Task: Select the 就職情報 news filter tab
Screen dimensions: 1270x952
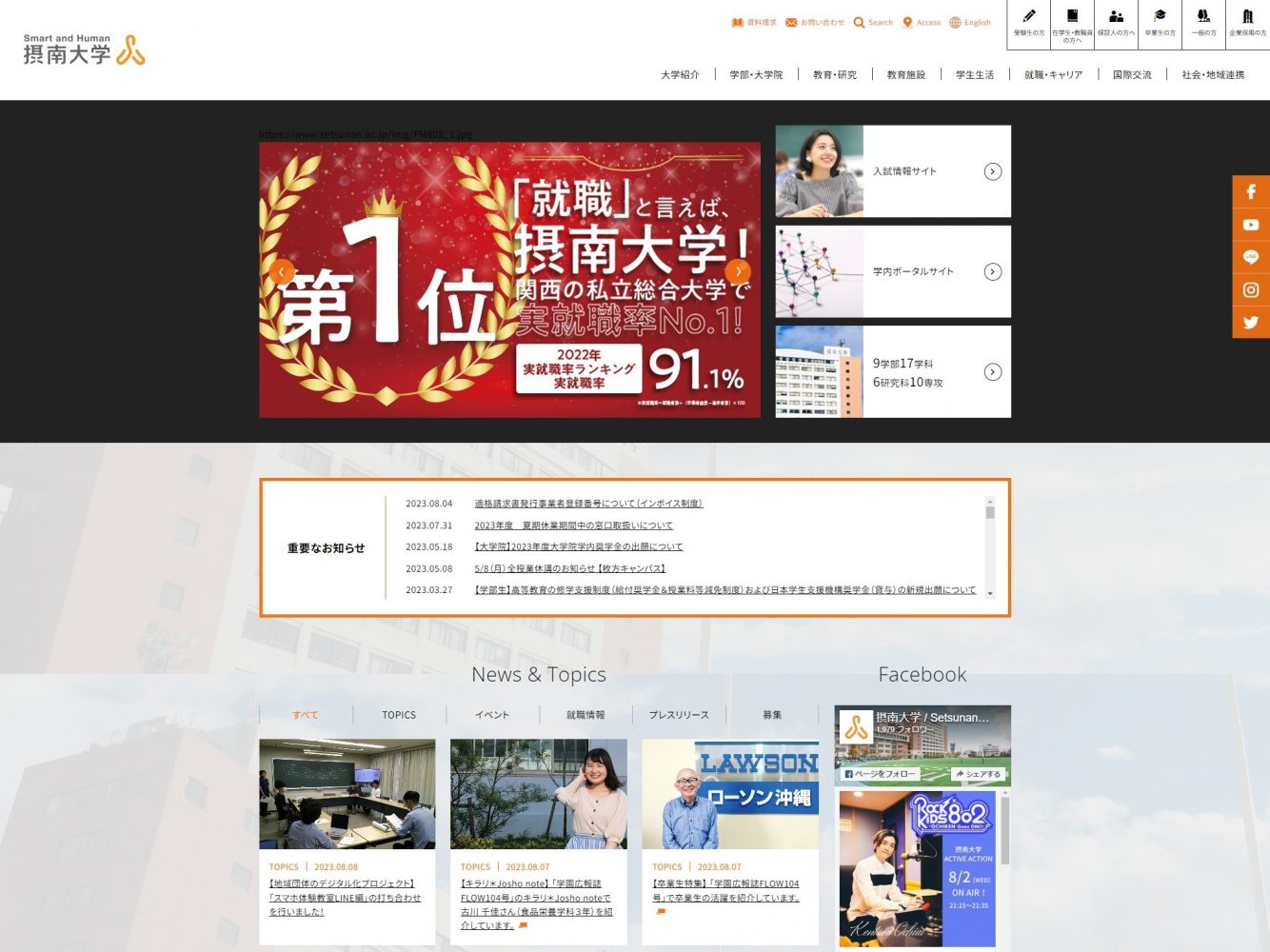Action: coord(585,715)
